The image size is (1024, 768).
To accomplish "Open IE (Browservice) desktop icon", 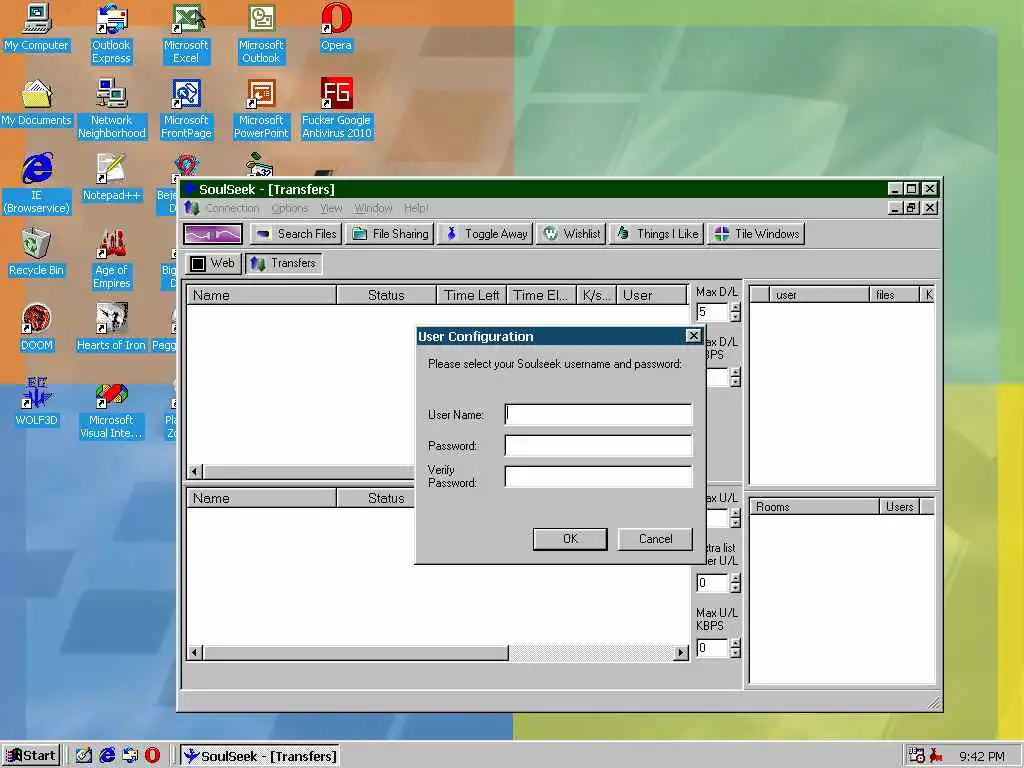I will pyautogui.click(x=37, y=184).
